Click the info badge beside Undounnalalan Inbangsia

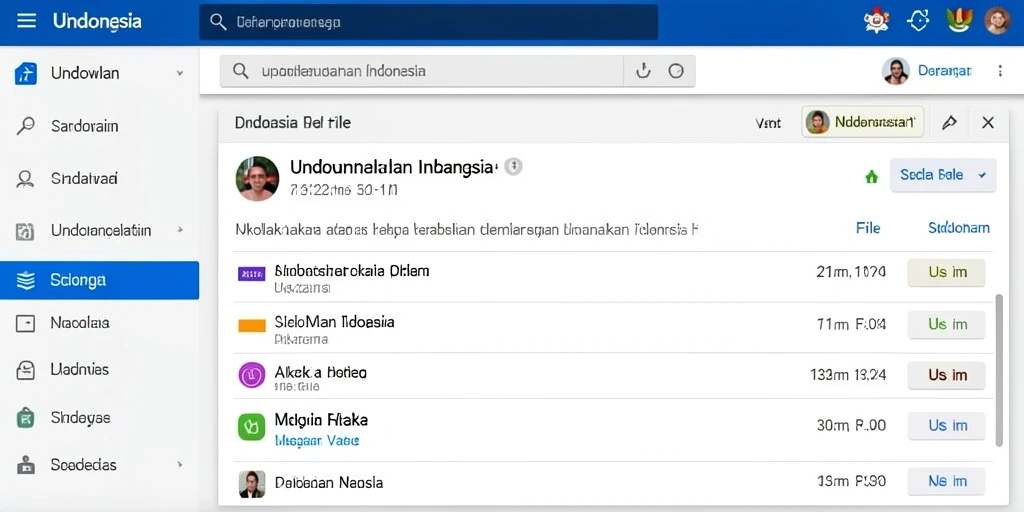513,167
